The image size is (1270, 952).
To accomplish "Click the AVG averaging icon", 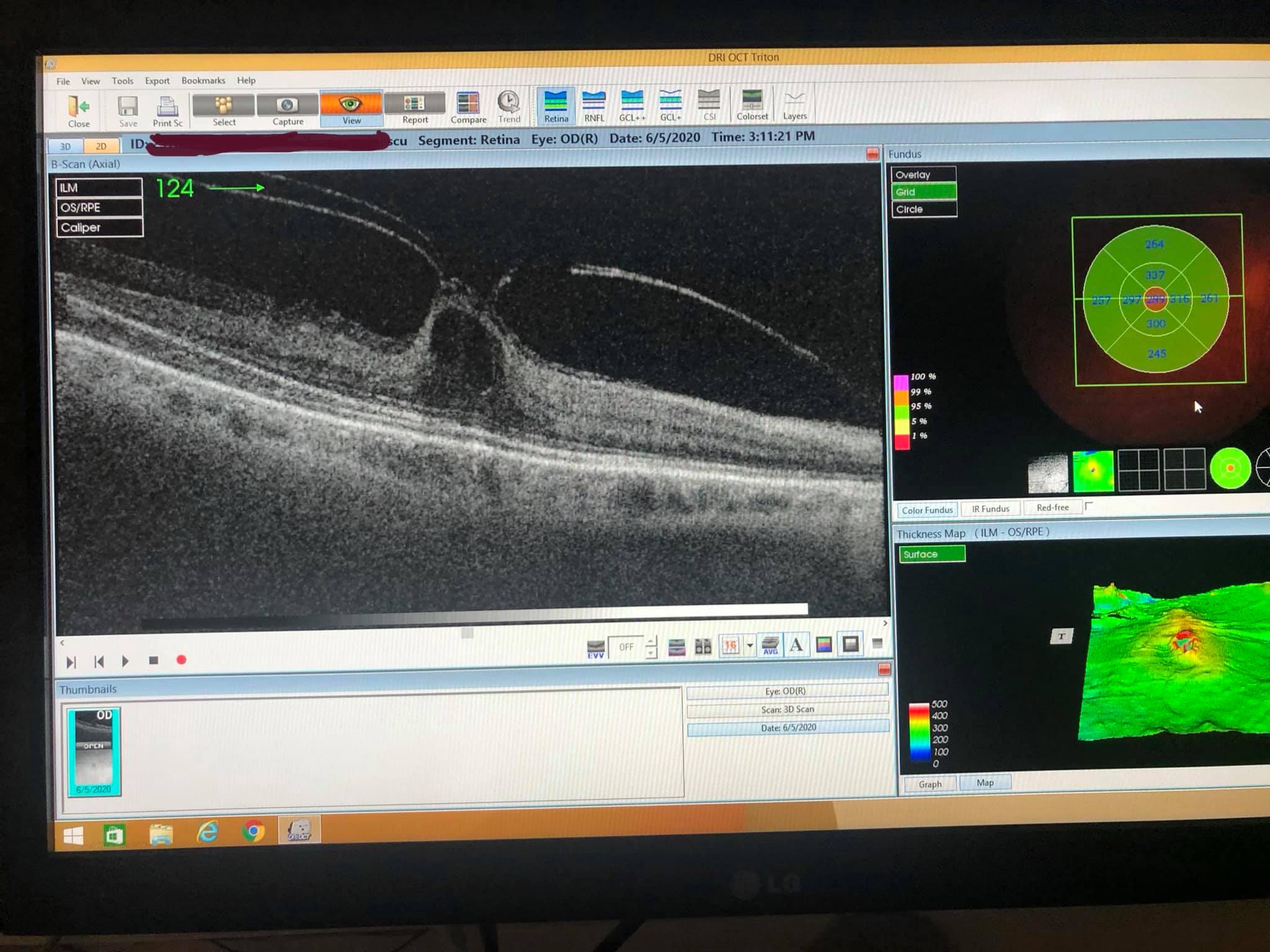I will click(x=770, y=645).
